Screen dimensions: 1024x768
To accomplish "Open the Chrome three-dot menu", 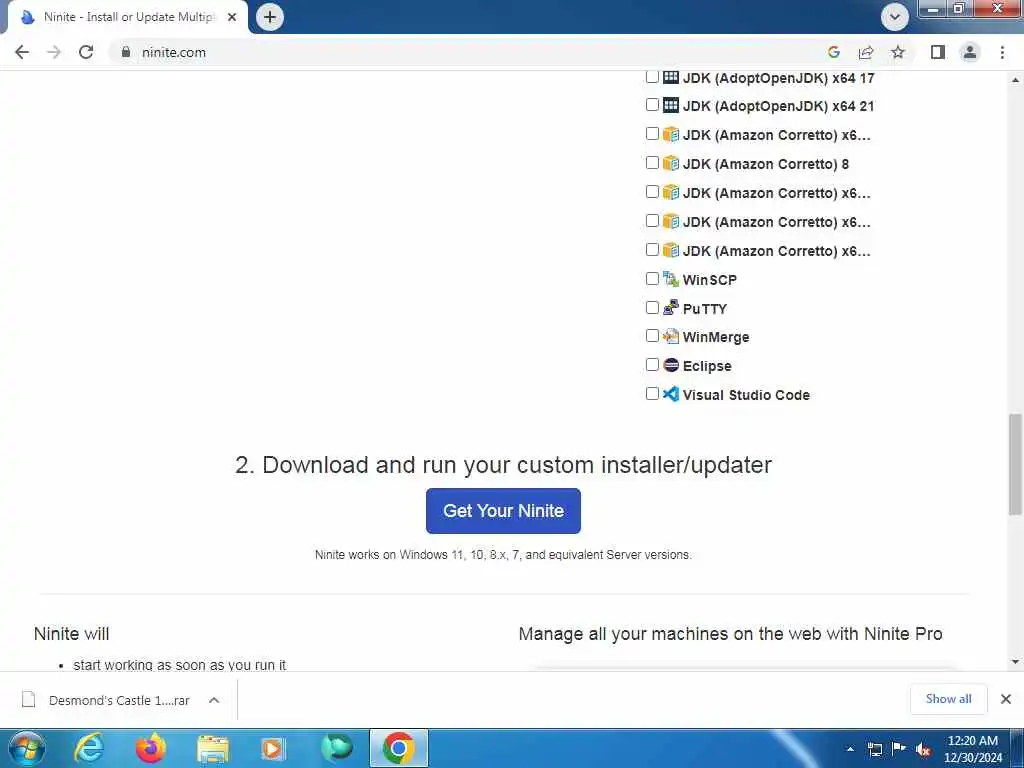I will (1002, 52).
